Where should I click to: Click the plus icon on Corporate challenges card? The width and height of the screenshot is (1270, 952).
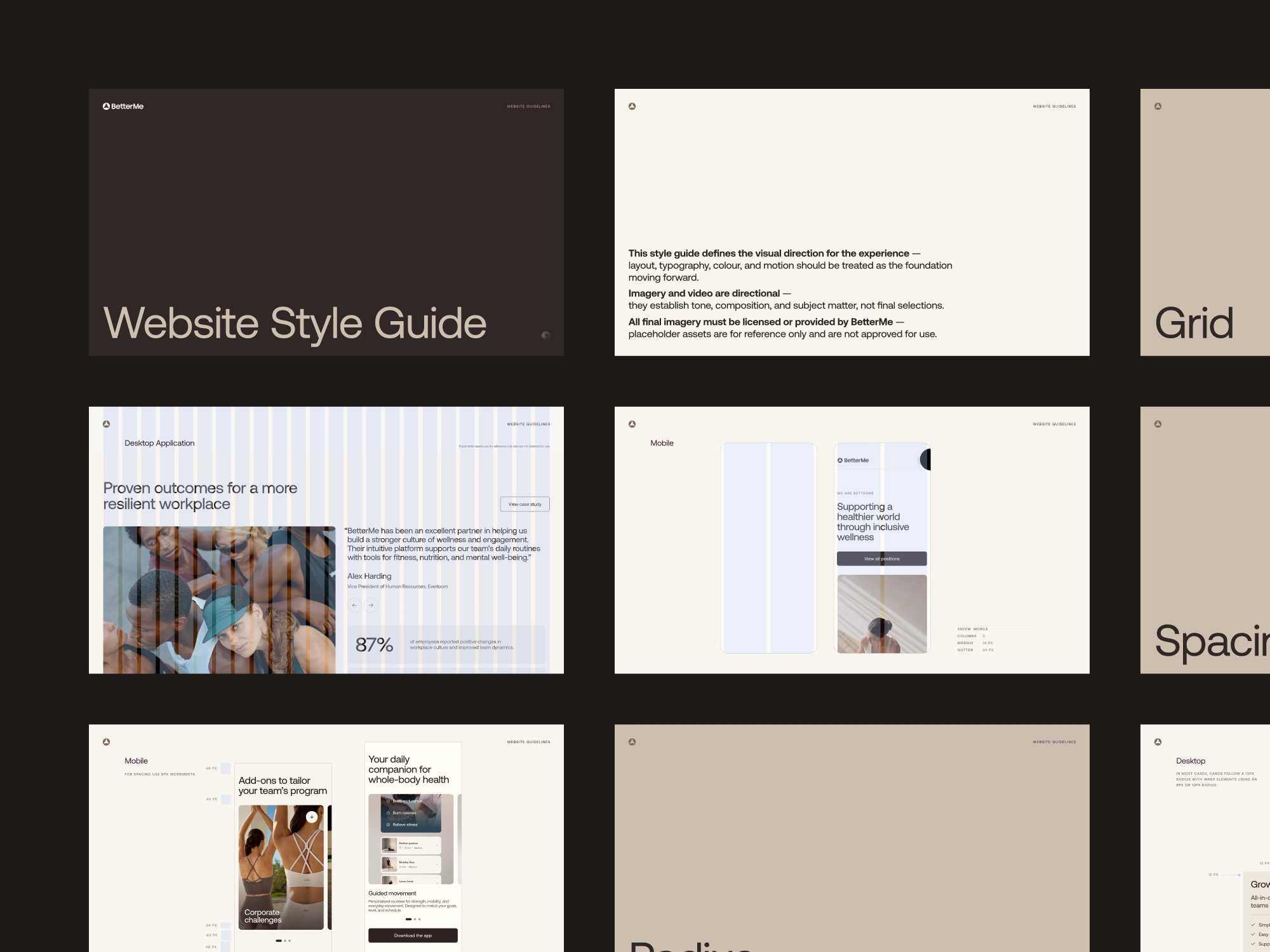click(312, 817)
